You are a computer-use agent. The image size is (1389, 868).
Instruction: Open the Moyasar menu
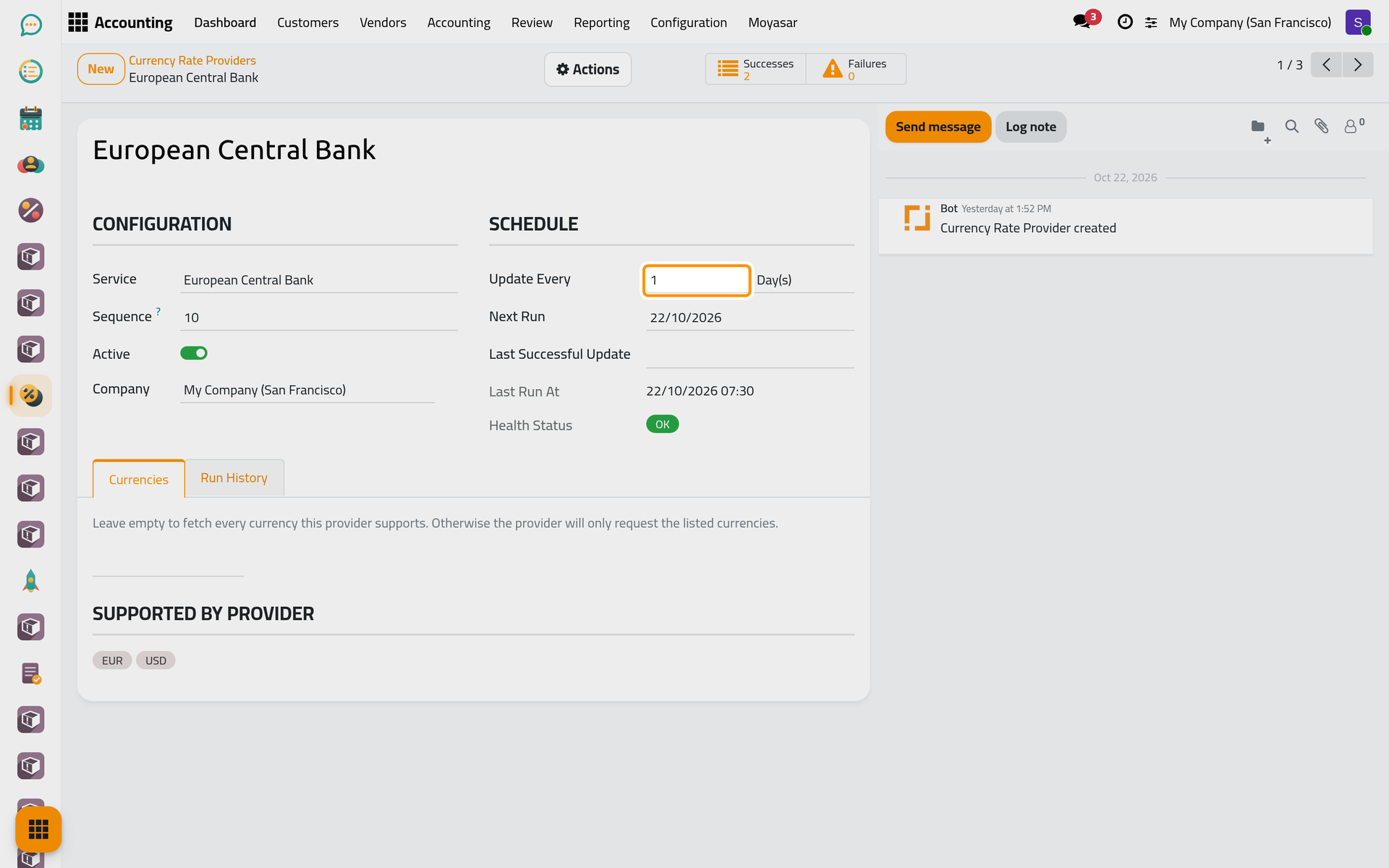(773, 22)
